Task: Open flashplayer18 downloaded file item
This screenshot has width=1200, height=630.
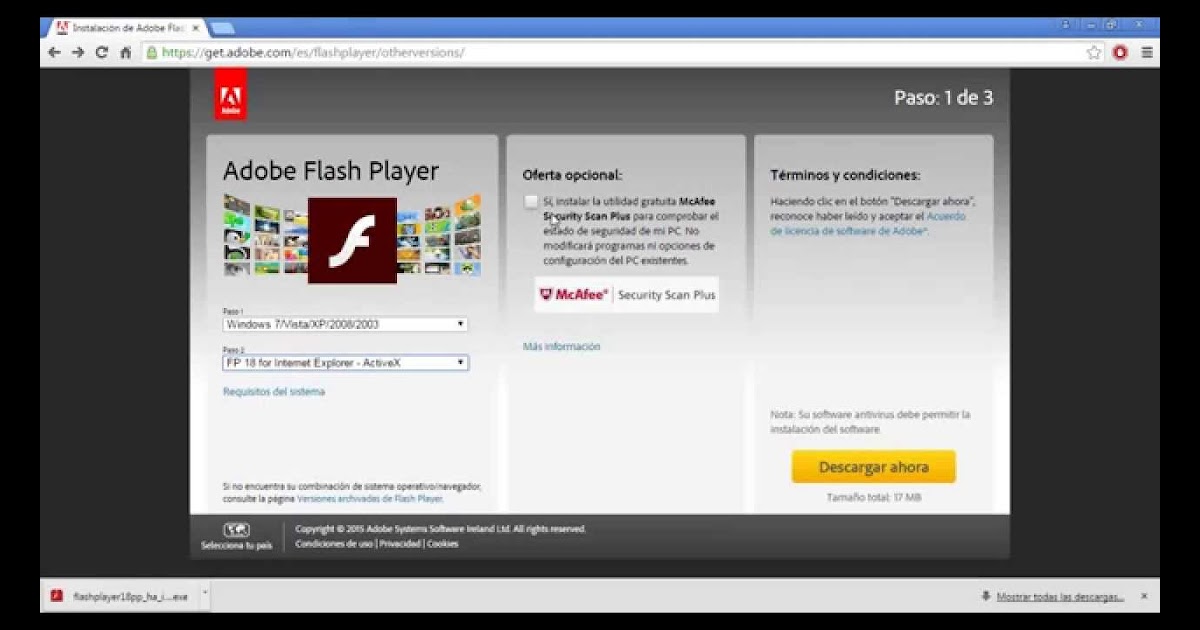Action: 120,596
